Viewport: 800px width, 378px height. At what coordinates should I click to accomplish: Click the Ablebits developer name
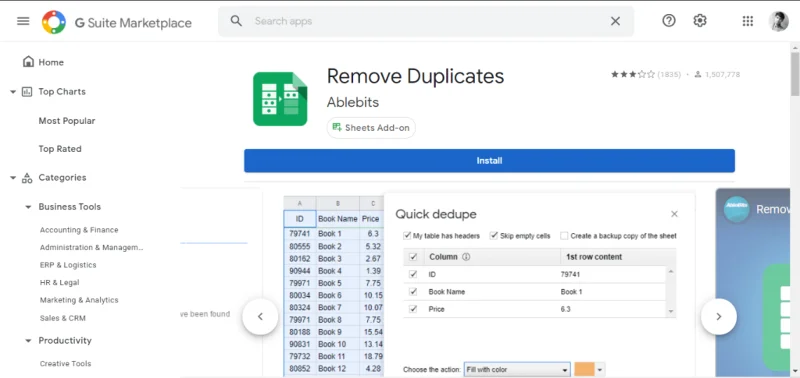[x=353, y=102]
